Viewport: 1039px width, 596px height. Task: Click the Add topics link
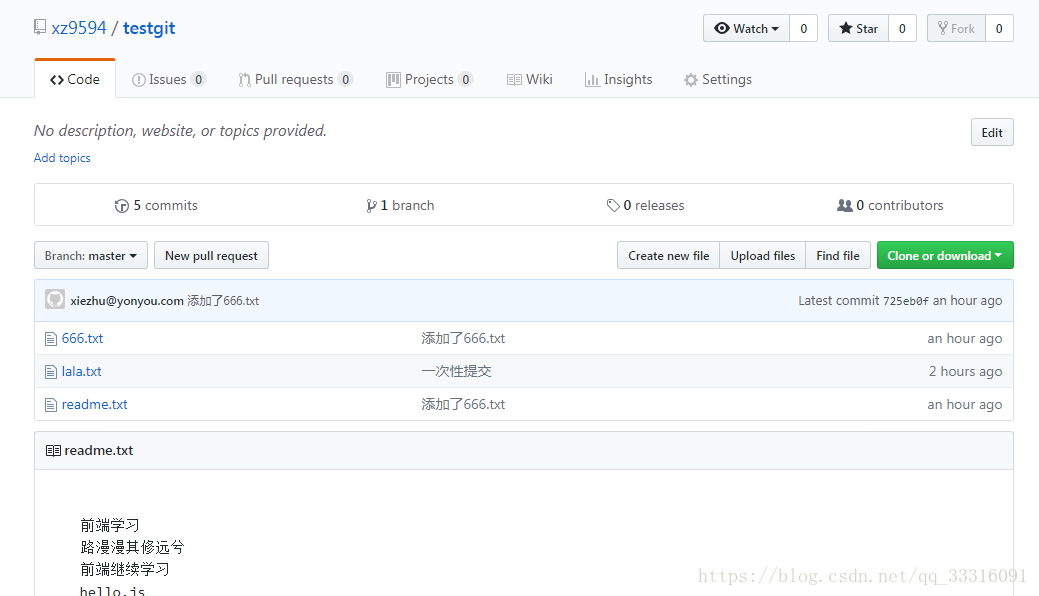coord(62,158)
